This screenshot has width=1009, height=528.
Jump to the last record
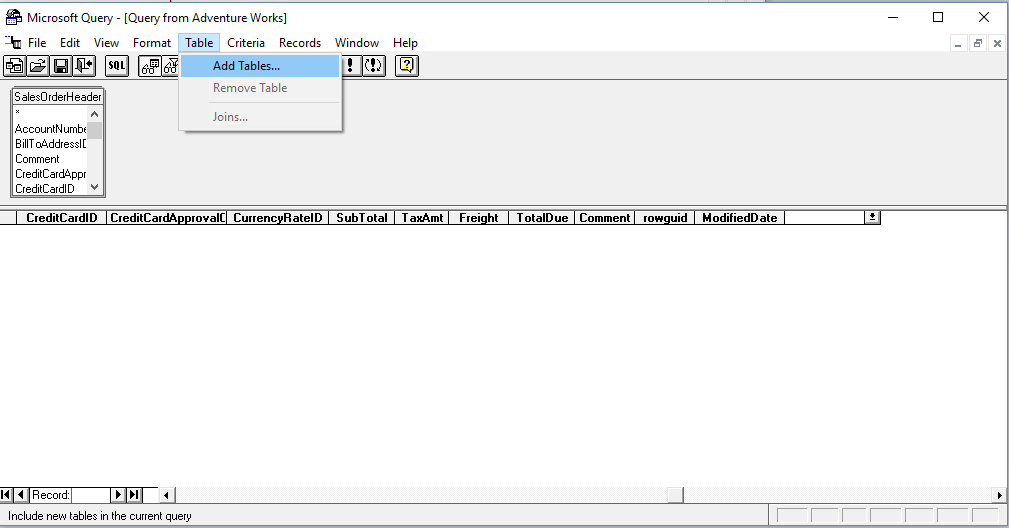click(x=134, y=495)
